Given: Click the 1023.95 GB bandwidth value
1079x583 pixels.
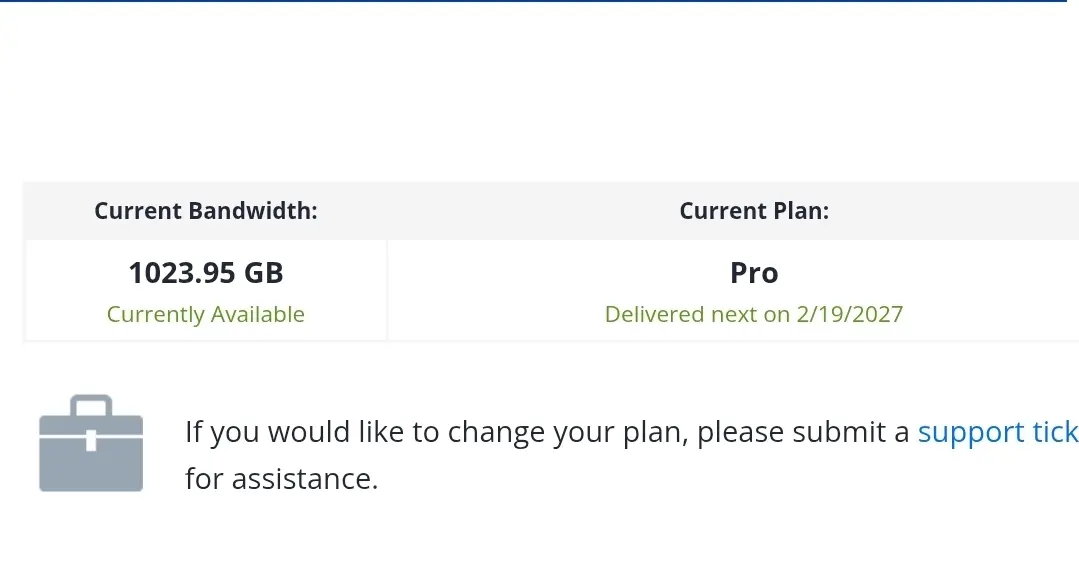Looking at the screenshot, I should 206,273.
